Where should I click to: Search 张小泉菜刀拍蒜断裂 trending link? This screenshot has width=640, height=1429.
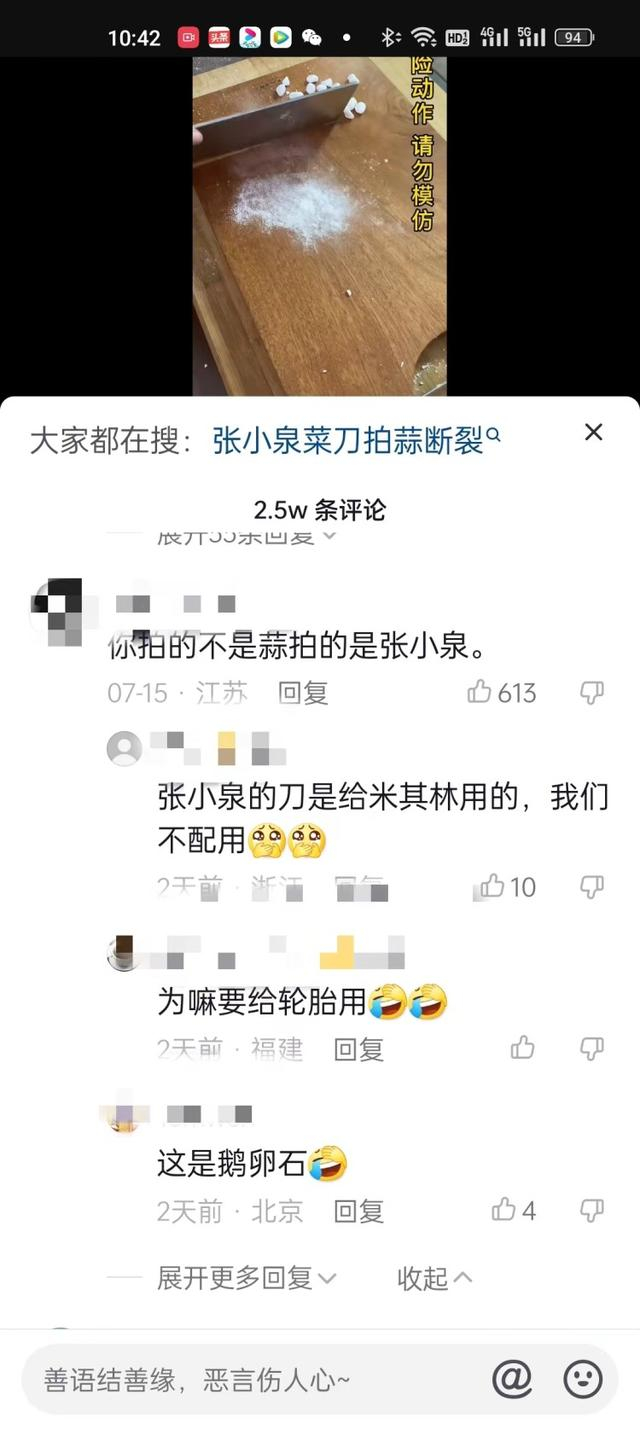pyautogui.click(x=357, y=441)
